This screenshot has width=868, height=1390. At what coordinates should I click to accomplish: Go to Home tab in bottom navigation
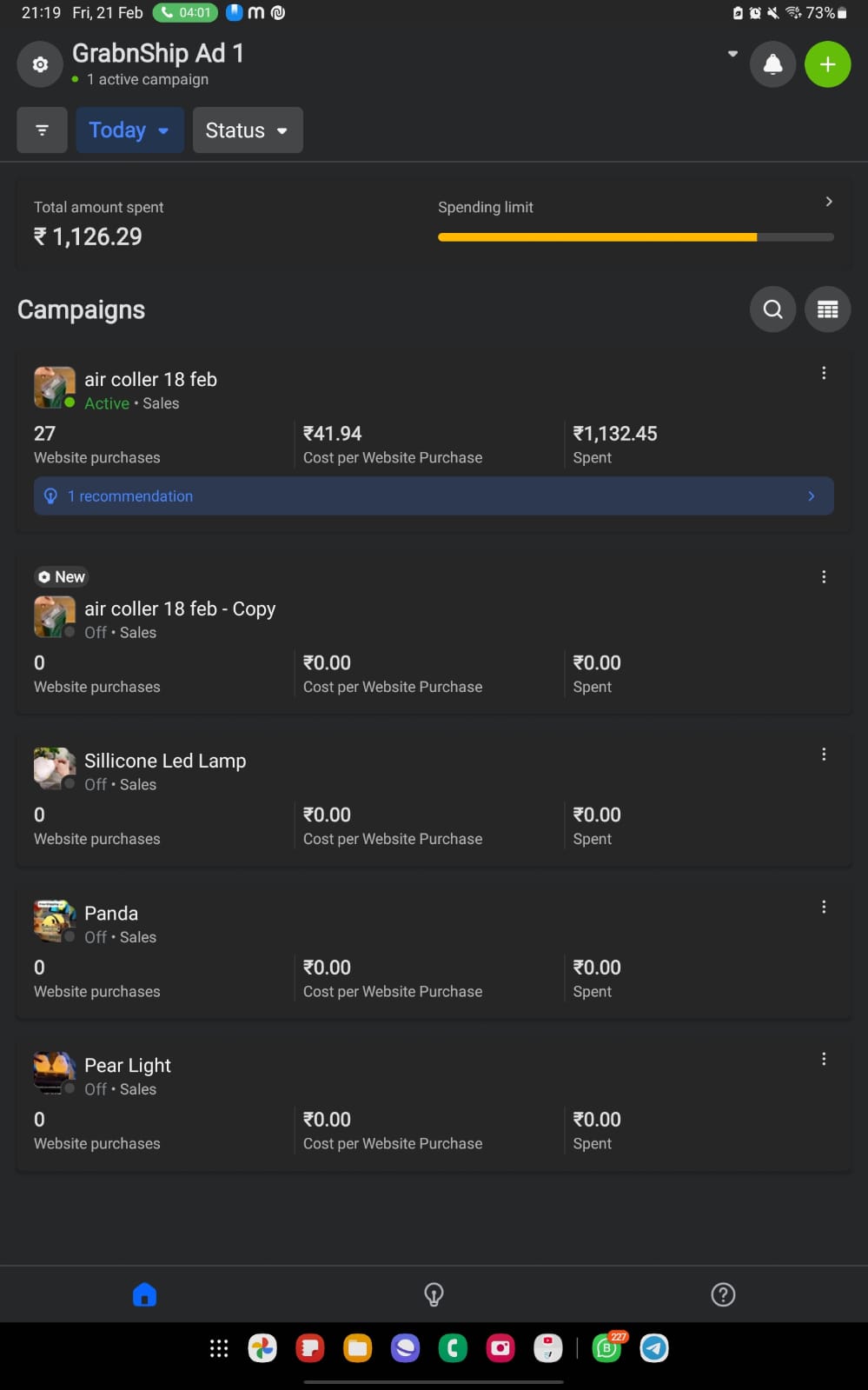click(x=144, y=1294)
